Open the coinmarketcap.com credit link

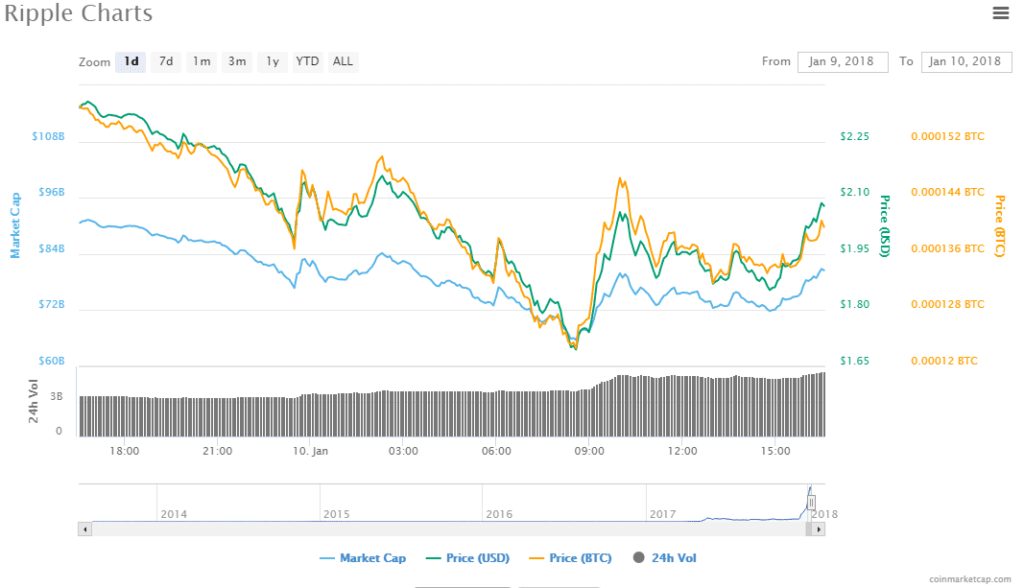[x=969, y=579]
